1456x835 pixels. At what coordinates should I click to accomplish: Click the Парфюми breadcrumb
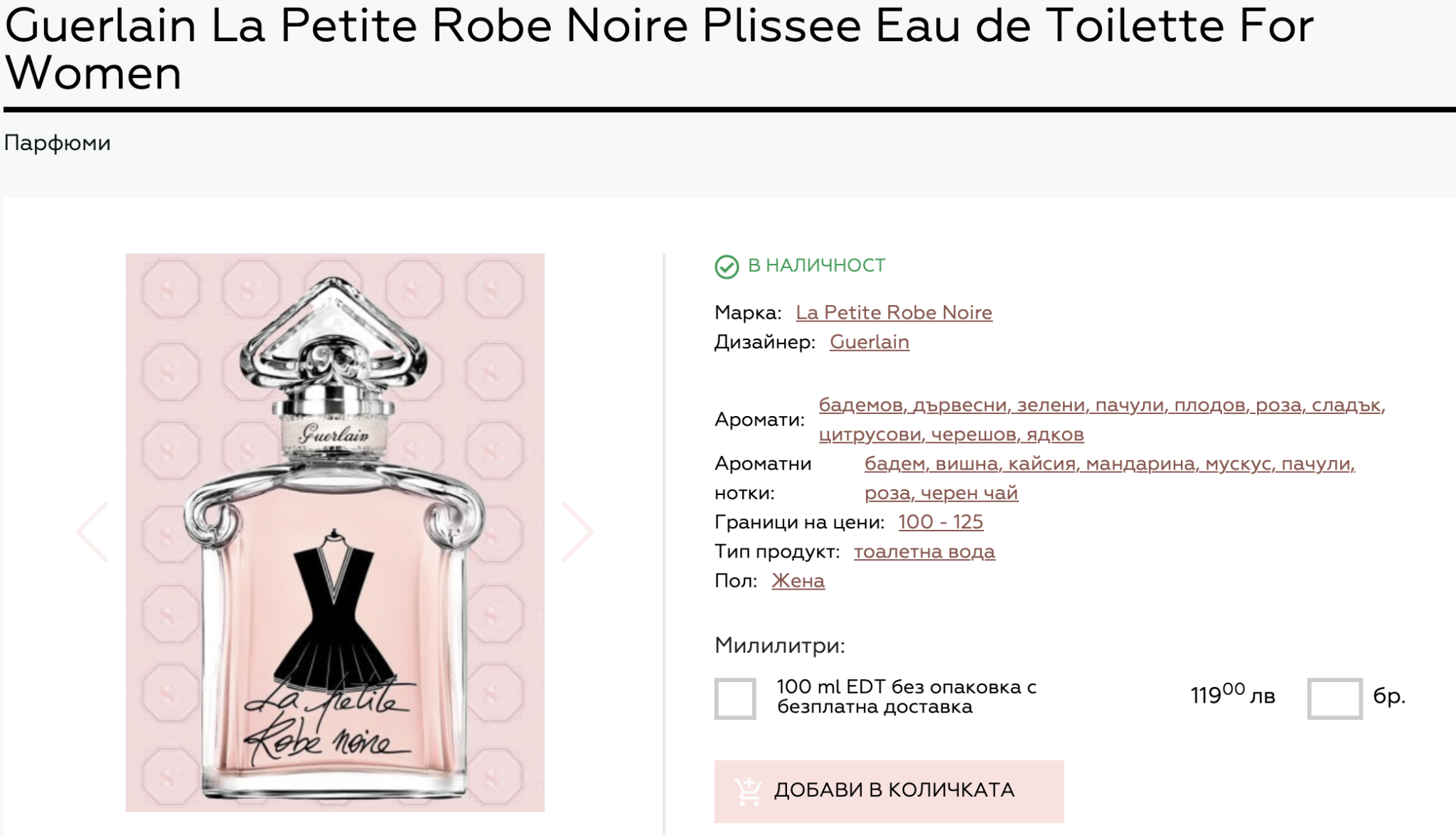click(x=58, y=144)
